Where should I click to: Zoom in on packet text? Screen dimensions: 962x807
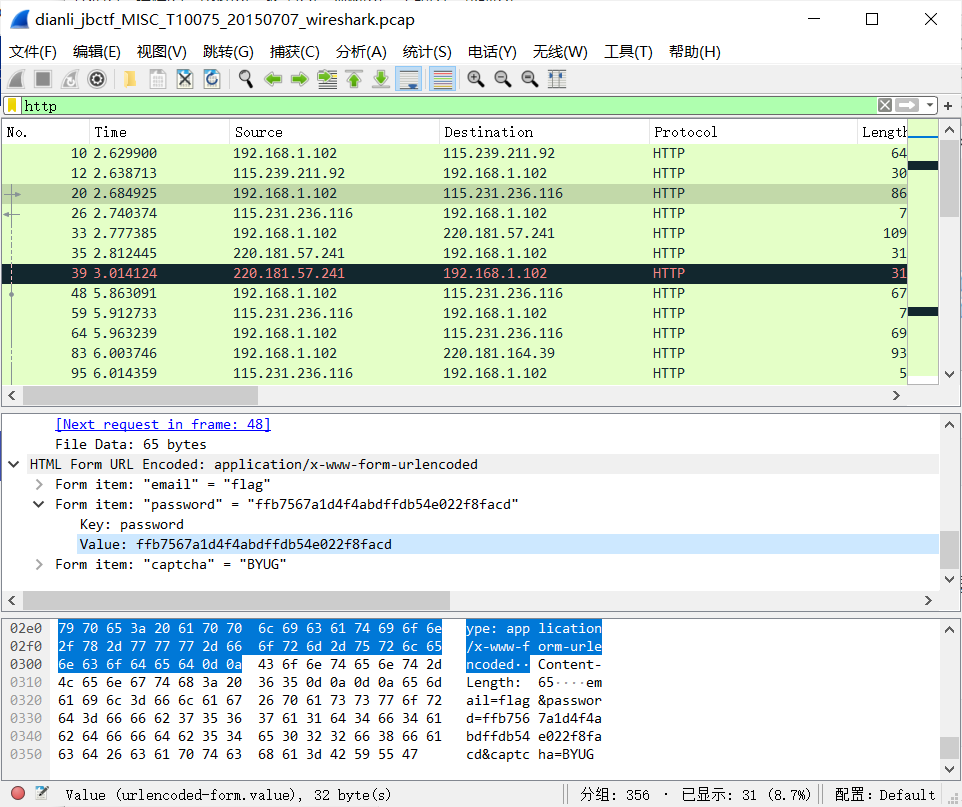tap(475, 79)
